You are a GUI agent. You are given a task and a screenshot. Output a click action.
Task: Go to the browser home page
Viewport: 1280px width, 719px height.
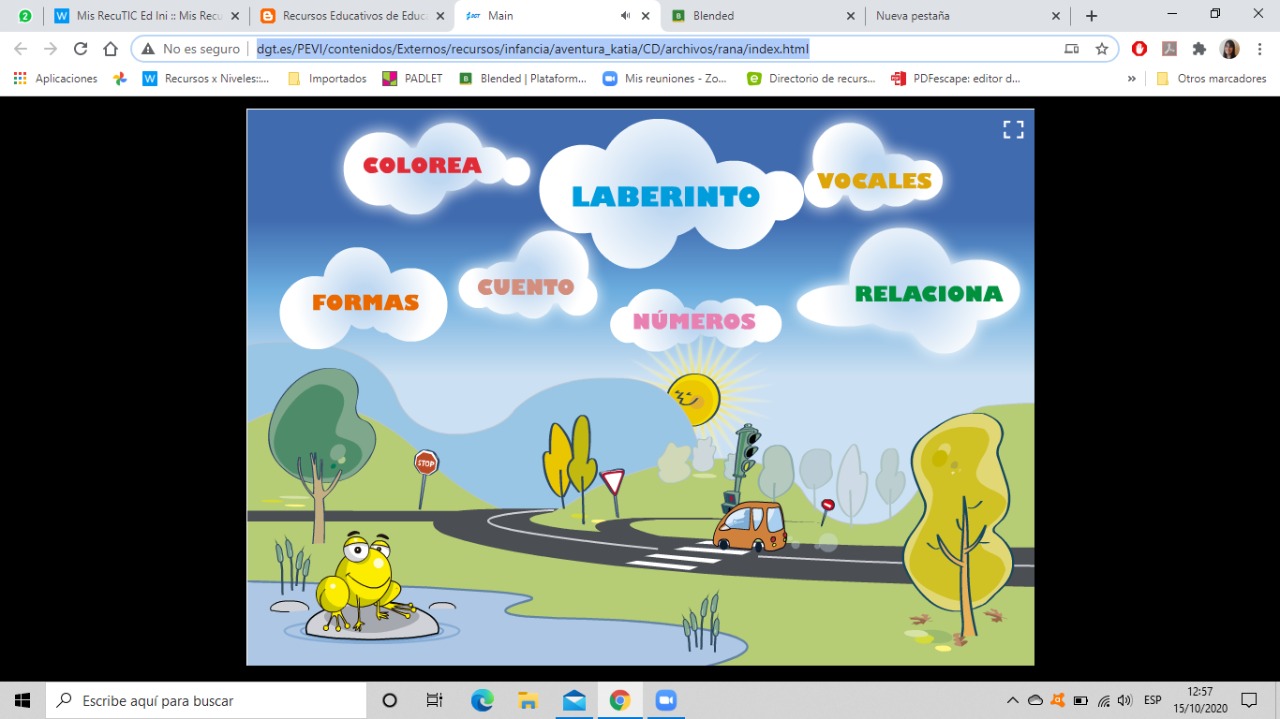(x=111, y=49)
